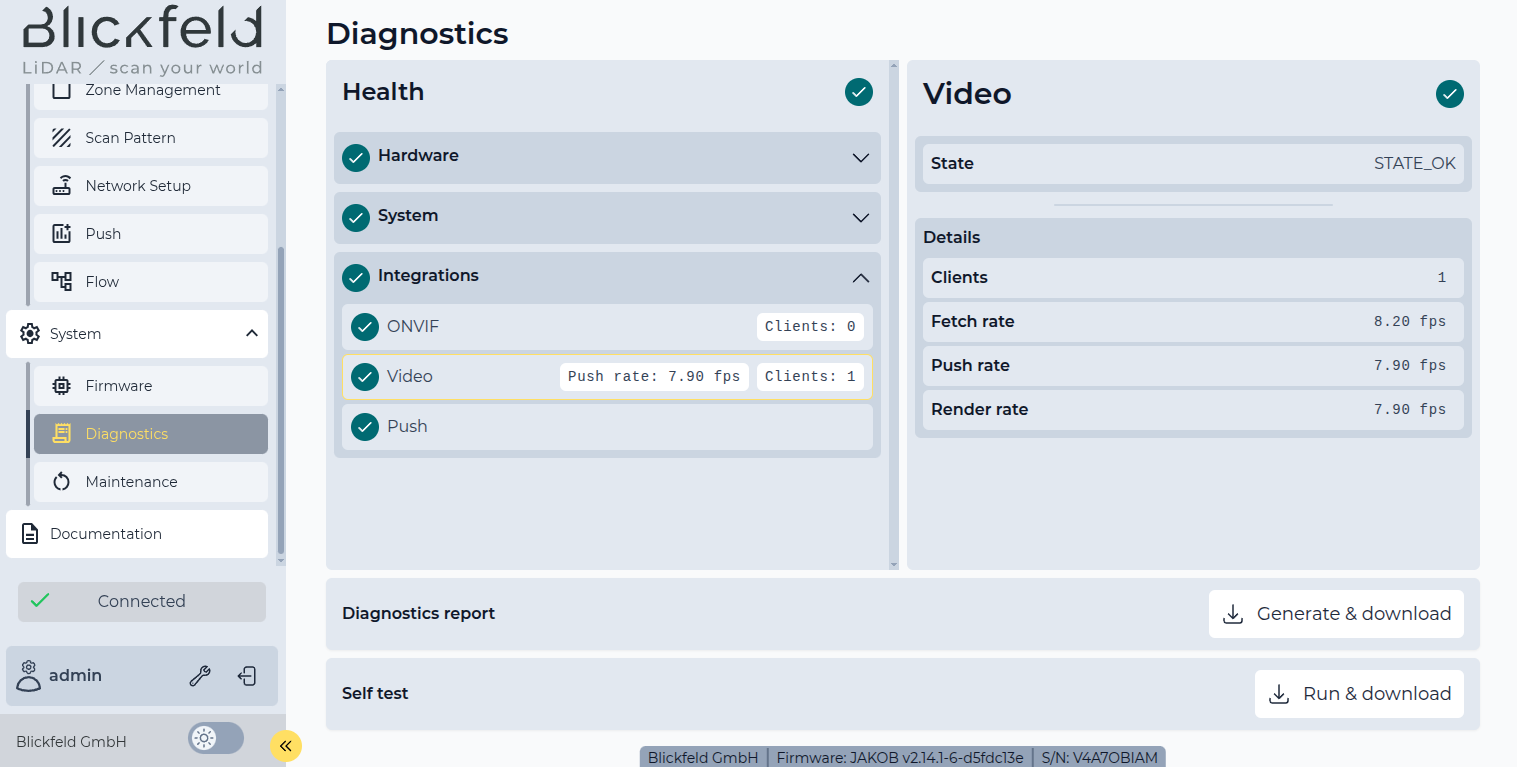Viewport: 1517px width, 767px height.
Task: Expand the System health section chevron
Action: tap(860, 218)
